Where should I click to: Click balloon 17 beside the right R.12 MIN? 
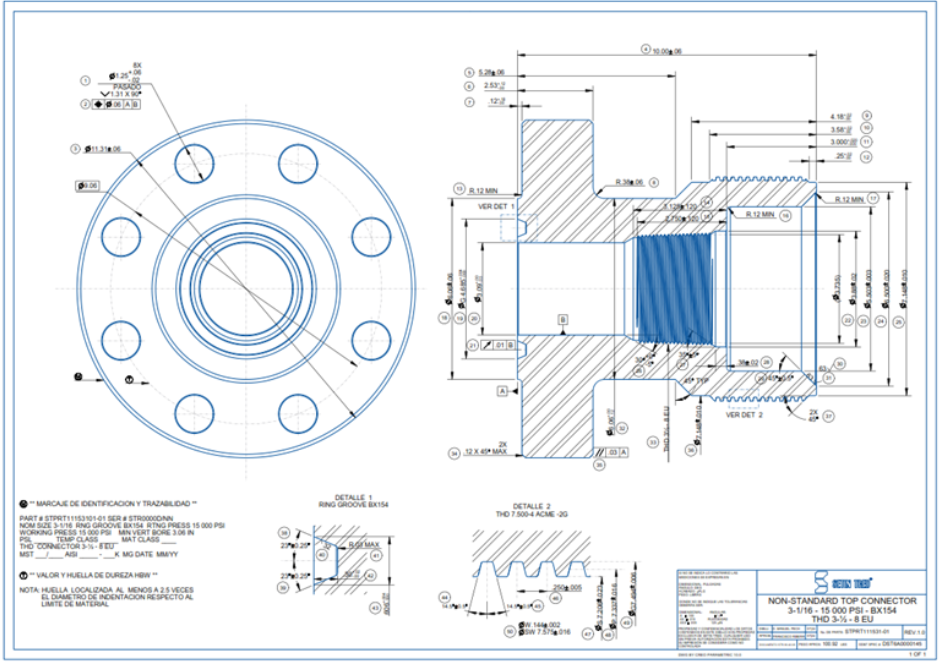[x=873, y=198]
